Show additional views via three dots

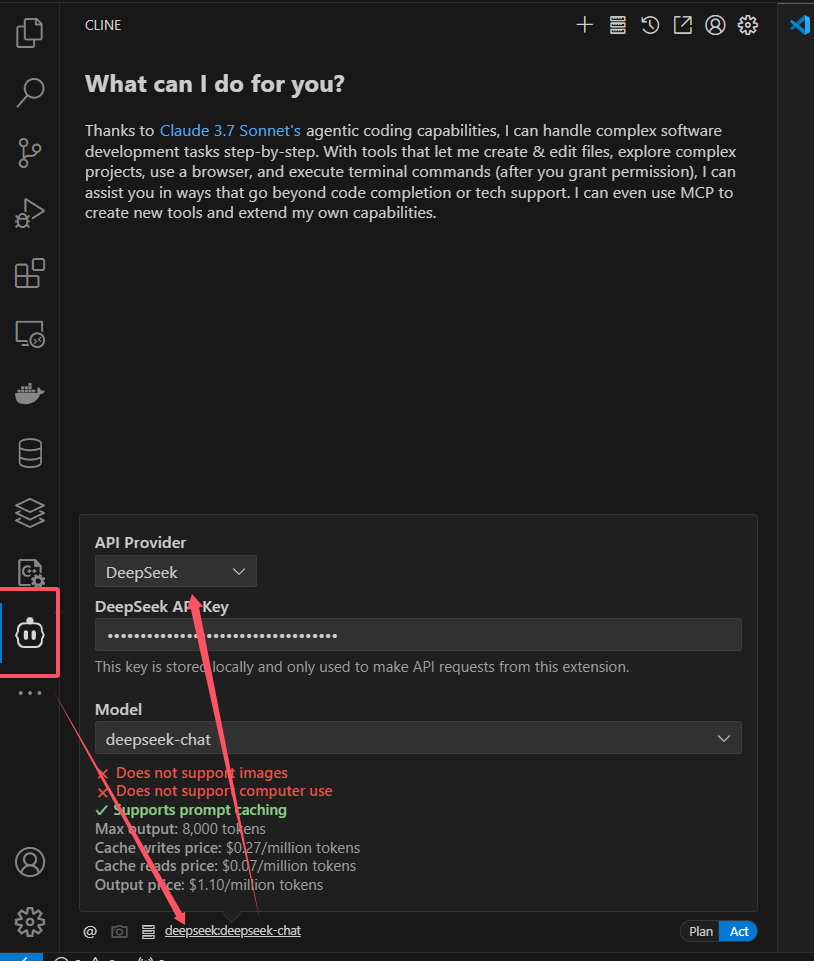29,693
